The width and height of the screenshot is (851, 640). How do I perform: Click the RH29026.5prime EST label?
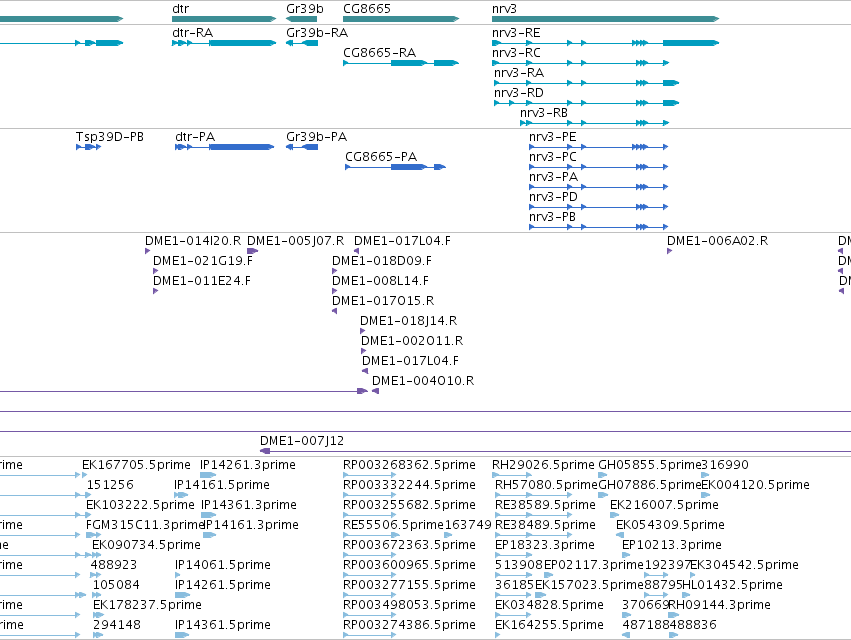click(543, 465)
